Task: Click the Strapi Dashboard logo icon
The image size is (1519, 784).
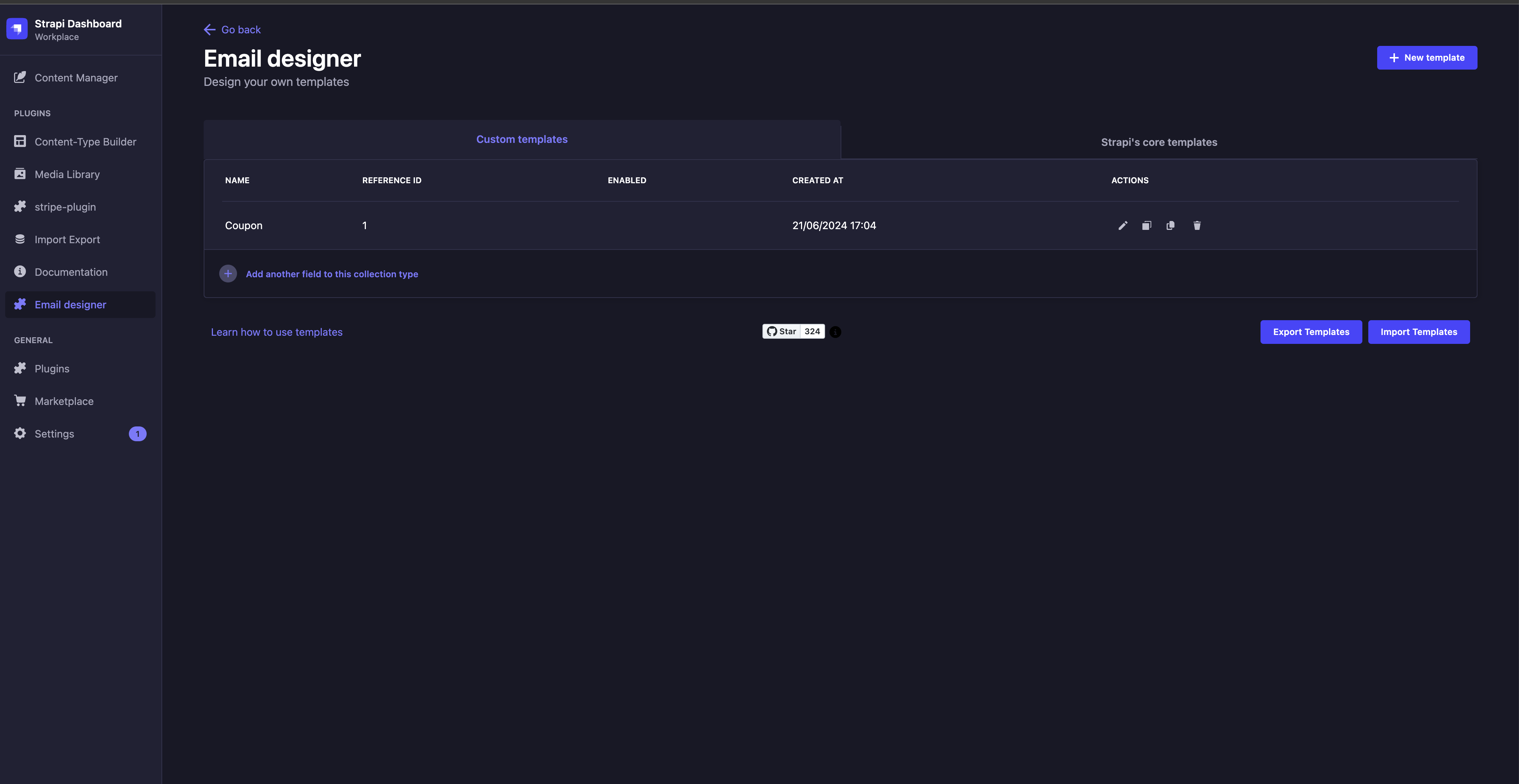Action: pos(17,29)
